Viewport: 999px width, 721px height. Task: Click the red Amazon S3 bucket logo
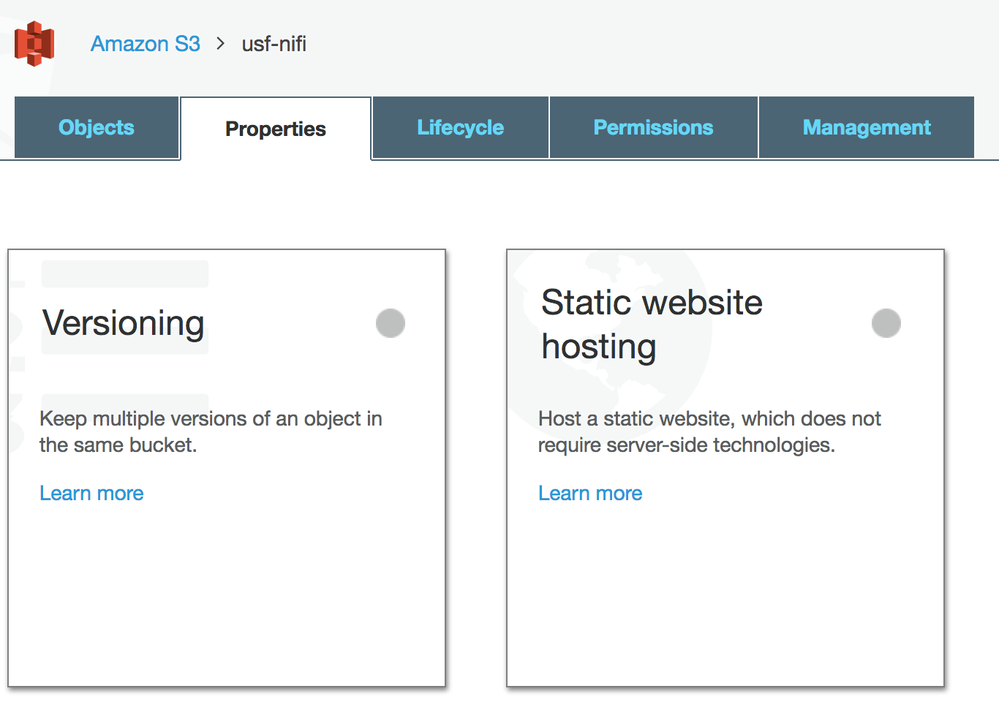(34, 44)
